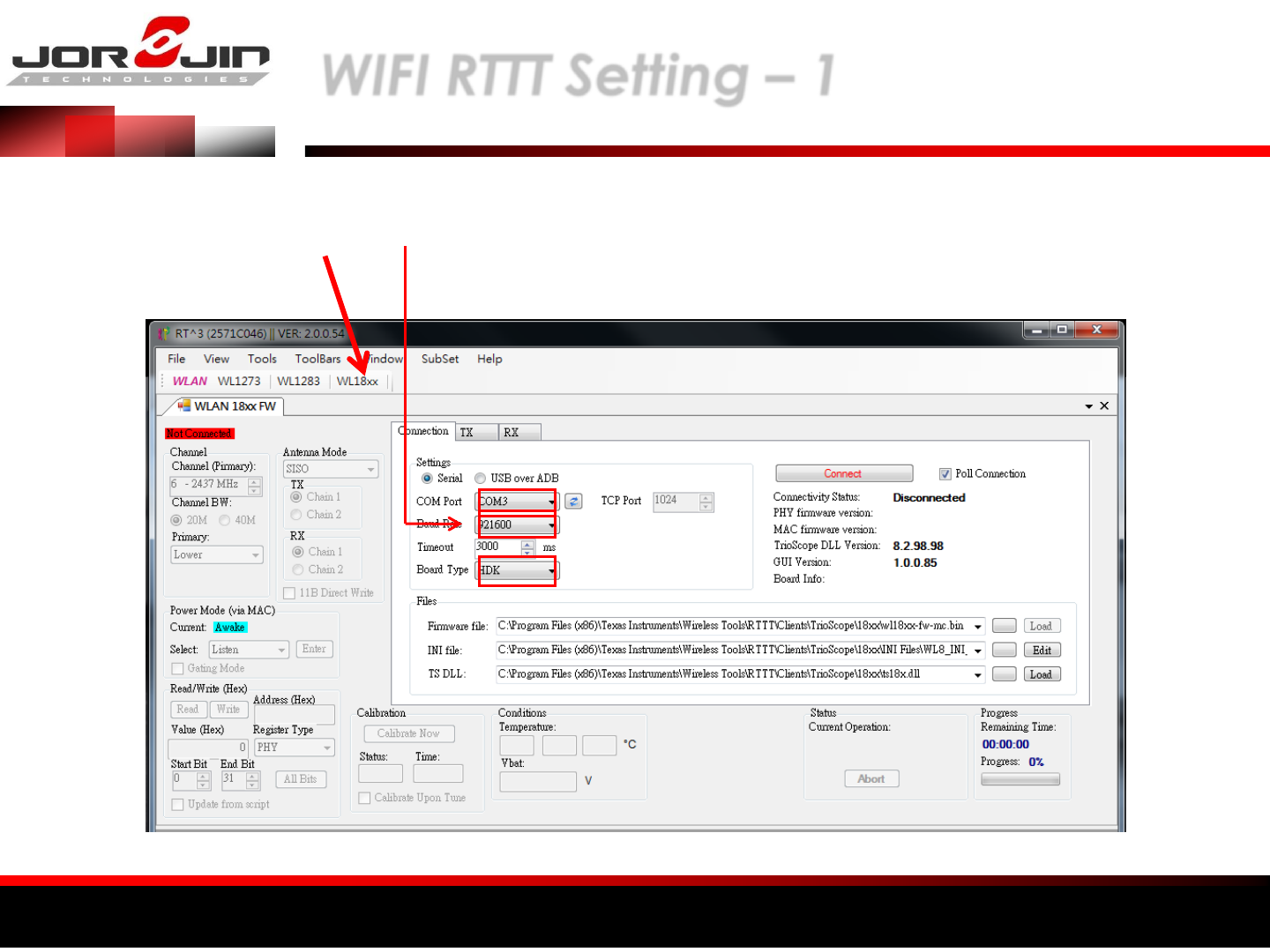Click the WL18xx toolbar item
1270x952 pixels.
pyautogui.click(x=357, y=381)
